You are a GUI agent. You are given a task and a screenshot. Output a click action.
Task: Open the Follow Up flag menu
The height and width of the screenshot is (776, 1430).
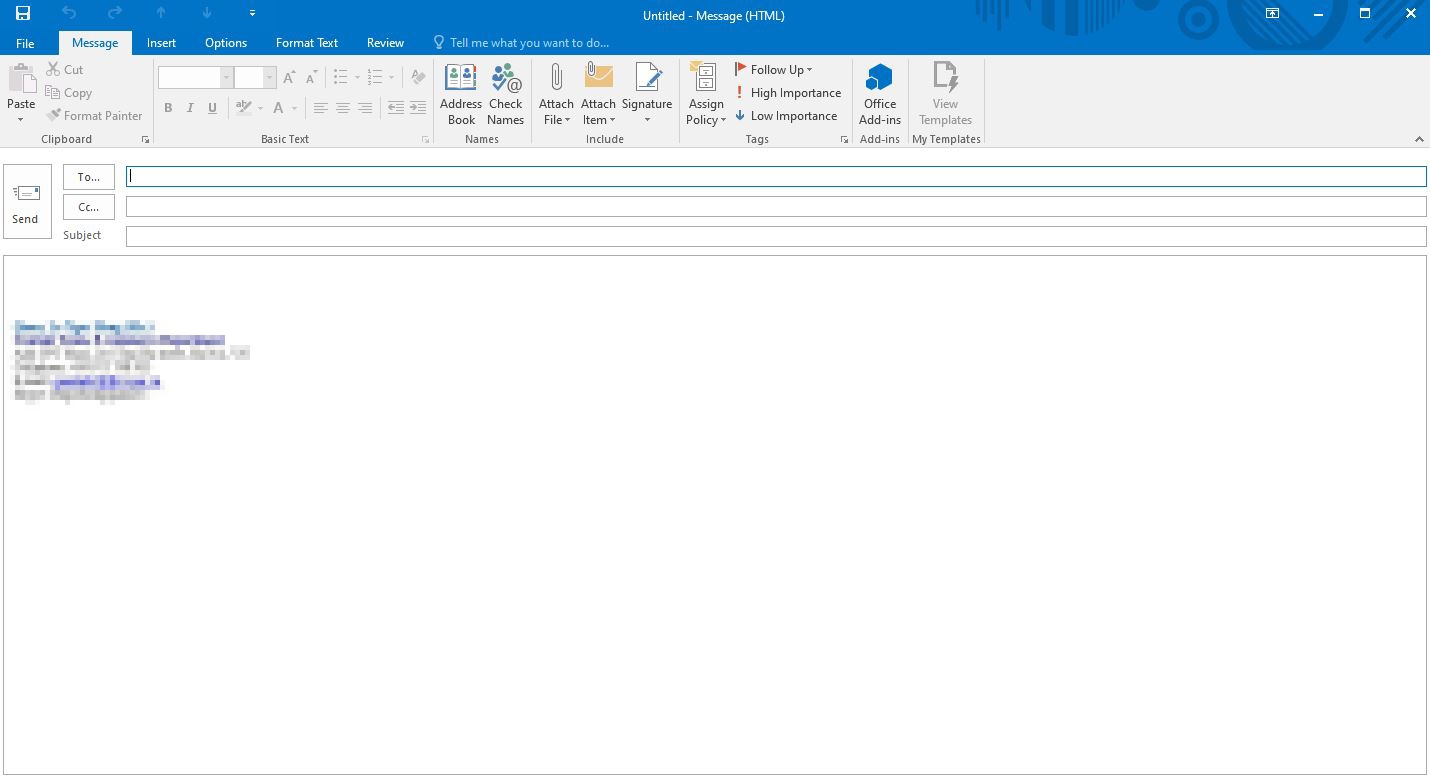[x=774, y=70]
